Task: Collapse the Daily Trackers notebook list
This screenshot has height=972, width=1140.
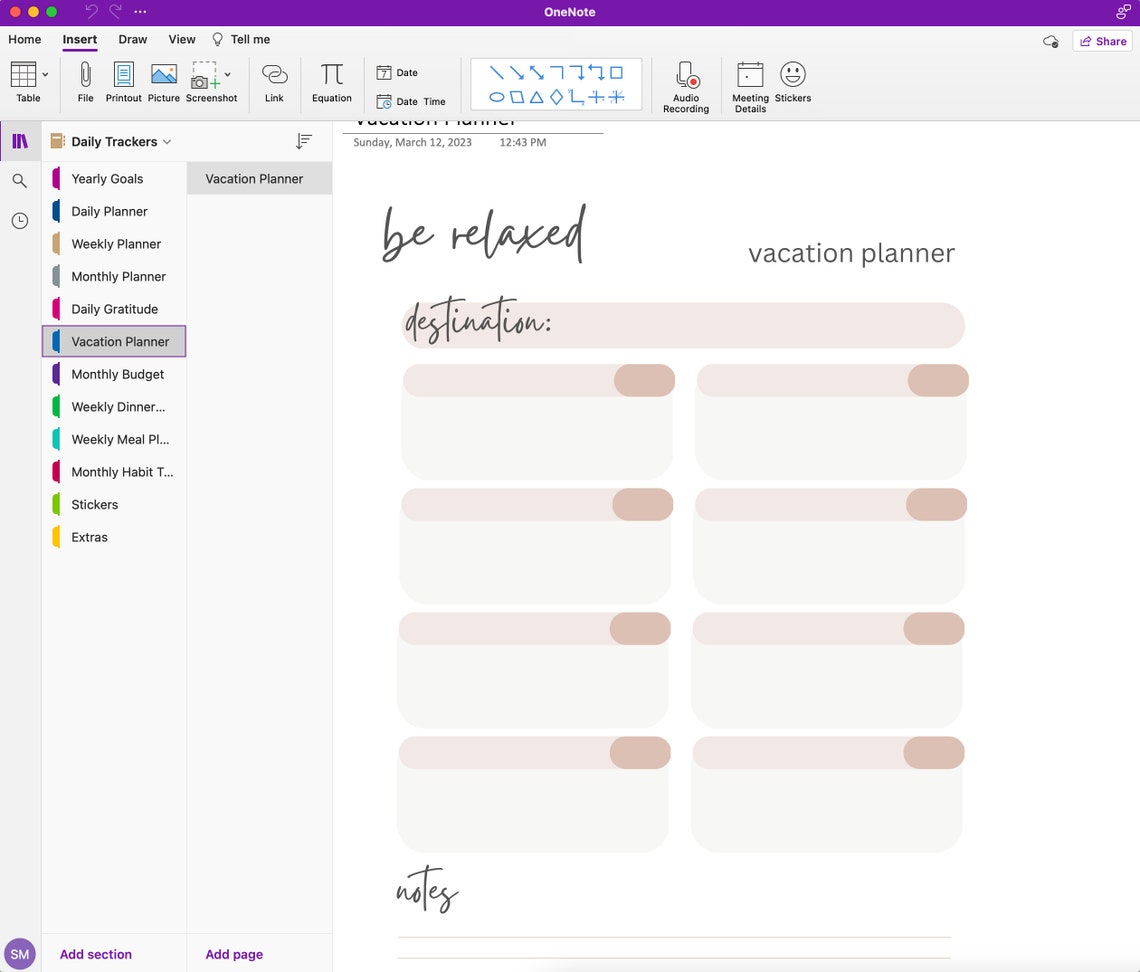Action: click(167, 141)
